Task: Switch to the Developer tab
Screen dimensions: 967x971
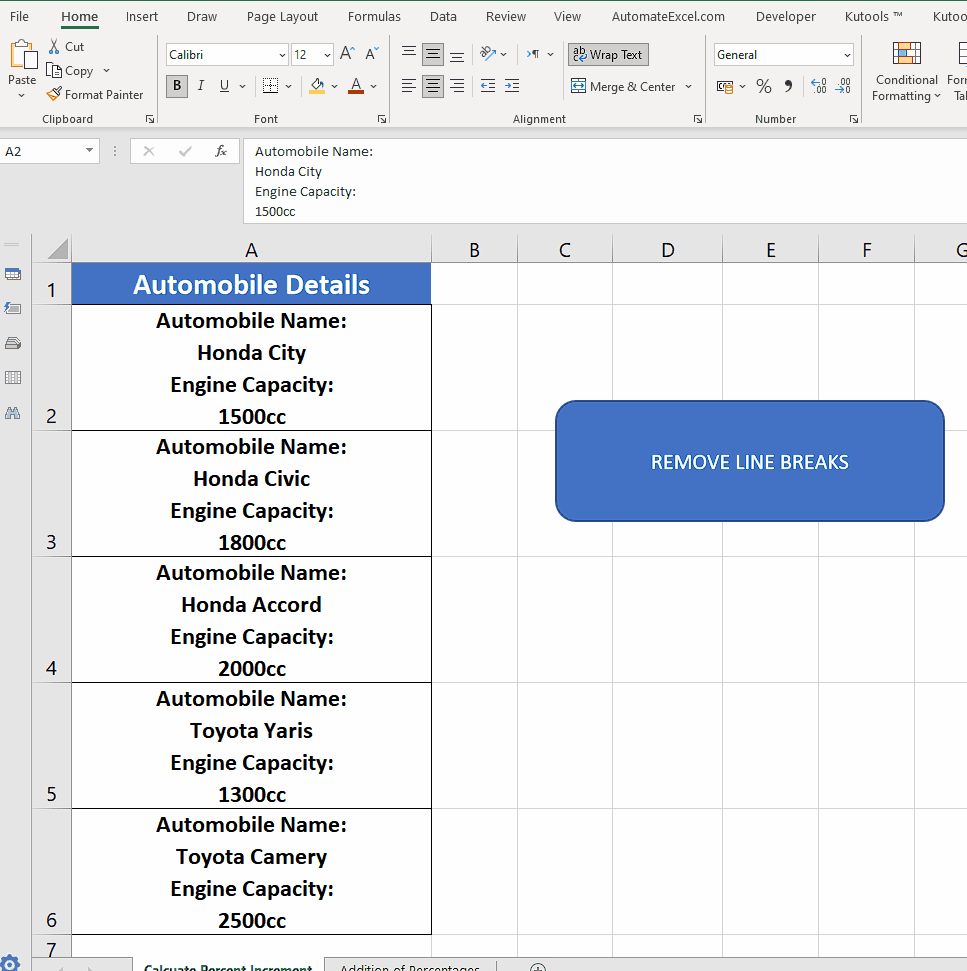Action: tap(786, 17)
